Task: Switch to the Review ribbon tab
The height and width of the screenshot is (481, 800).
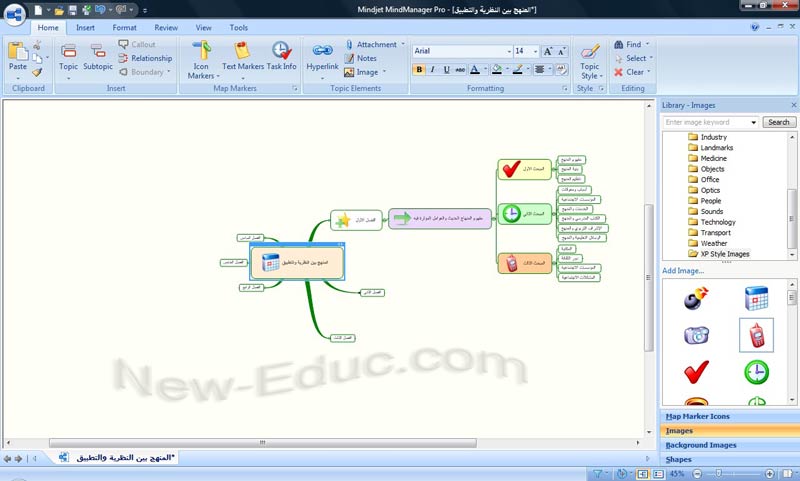Action: click(x=166, y=28)
